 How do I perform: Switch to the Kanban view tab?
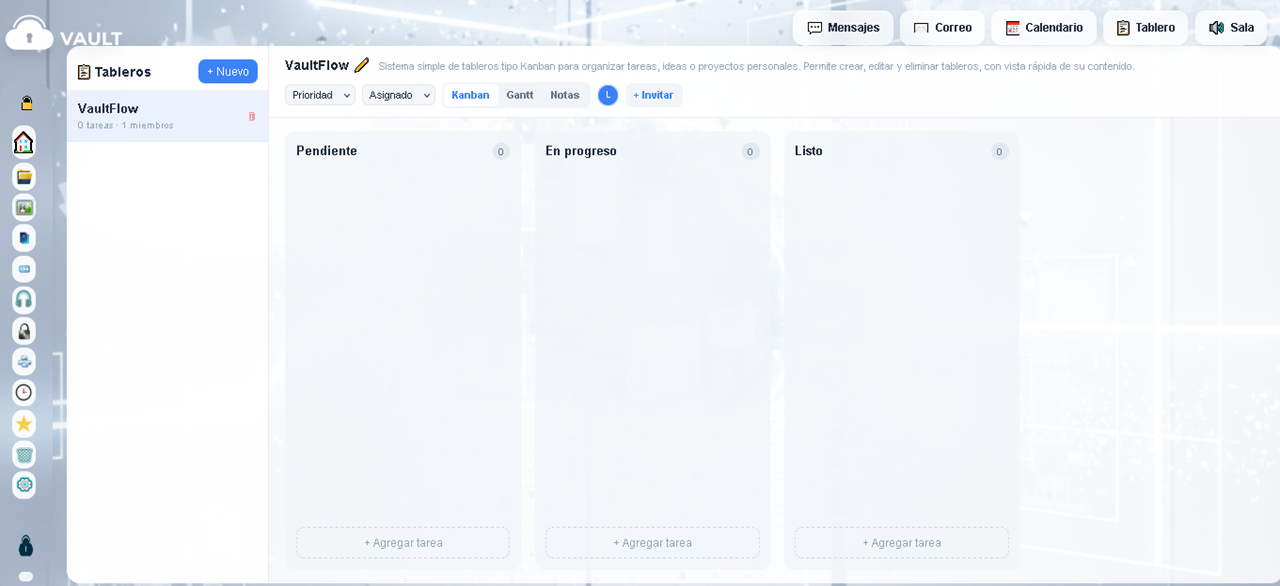point(471,95)
